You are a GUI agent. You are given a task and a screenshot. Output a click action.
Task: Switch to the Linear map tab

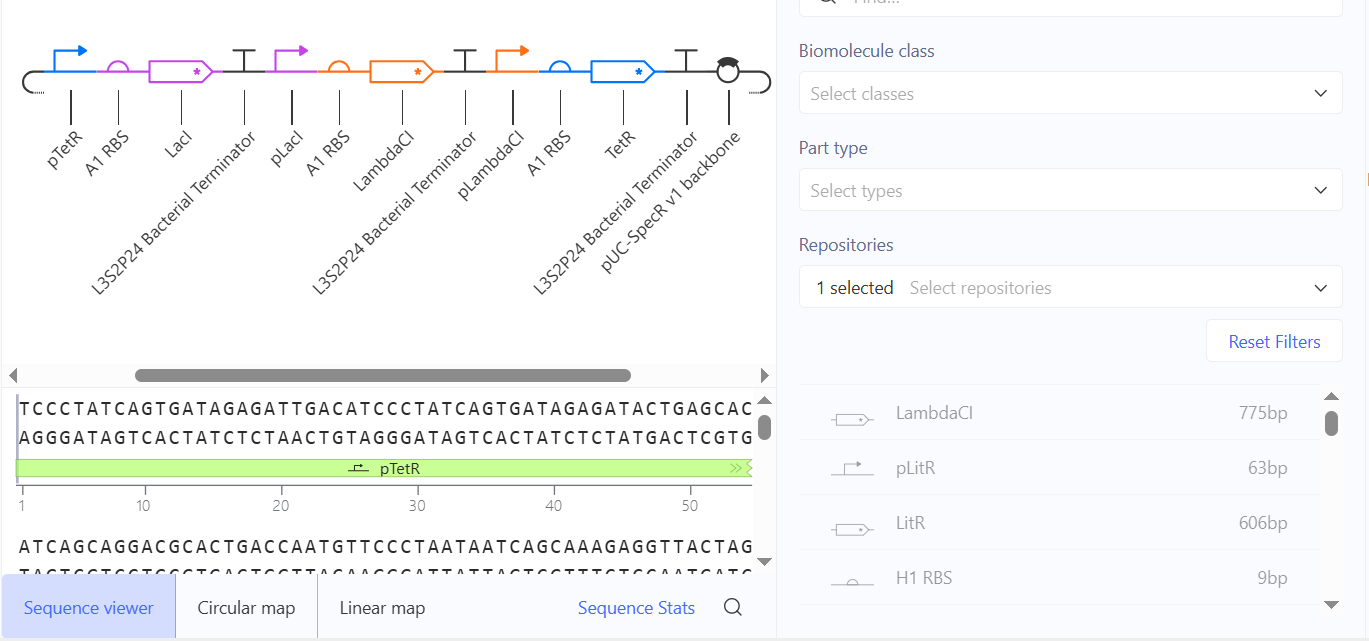[382, 607]
